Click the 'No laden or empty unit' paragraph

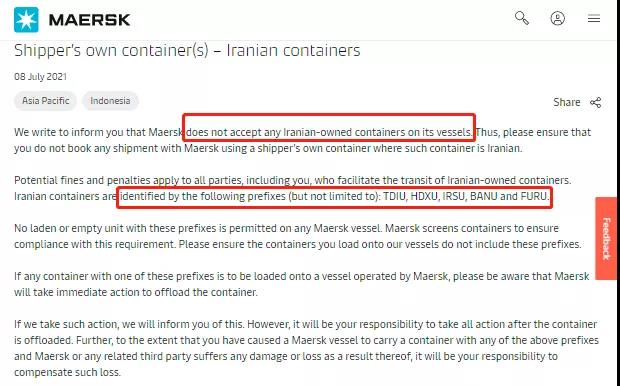pos(297,236)
